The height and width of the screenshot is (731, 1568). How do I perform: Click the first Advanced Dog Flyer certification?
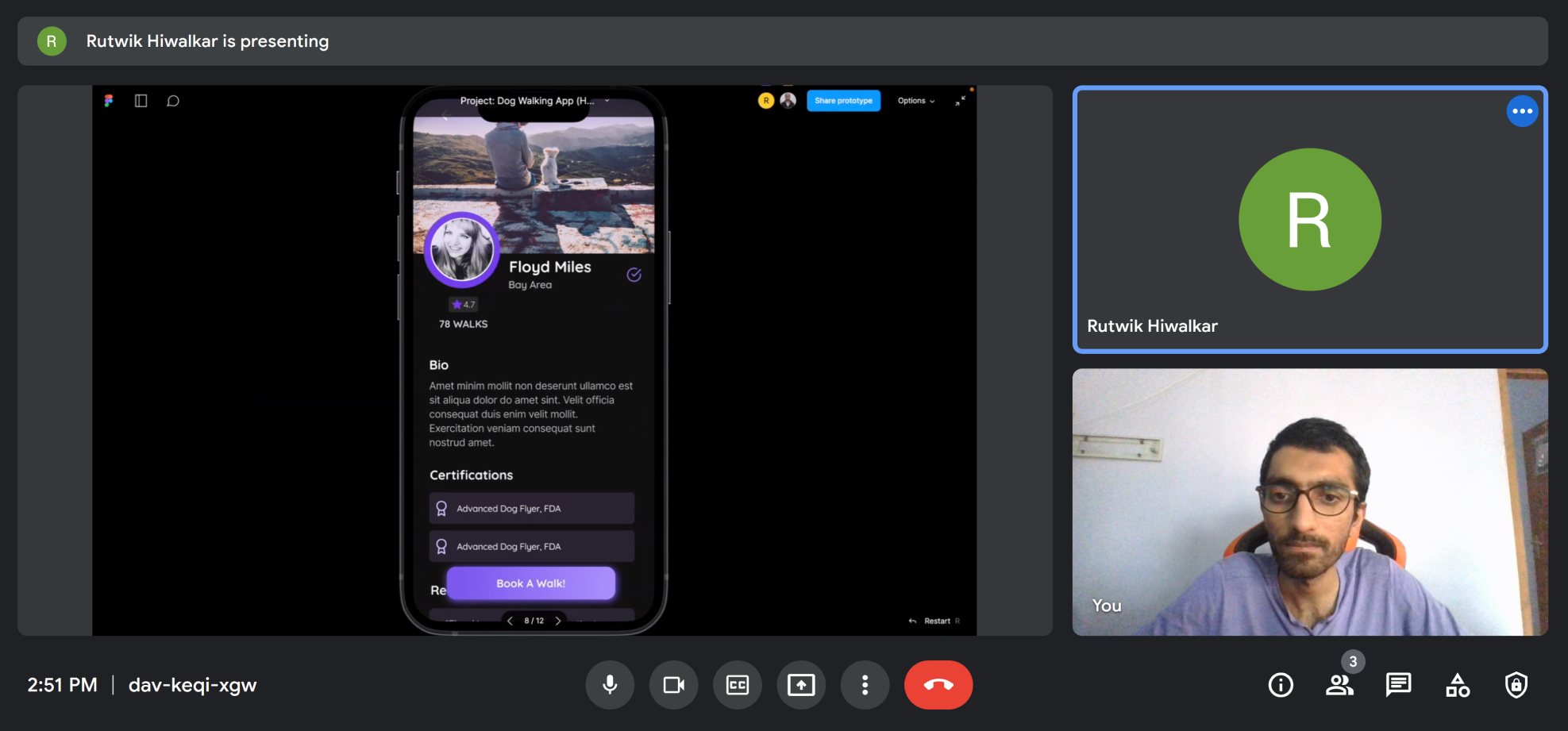pos(532,509)
